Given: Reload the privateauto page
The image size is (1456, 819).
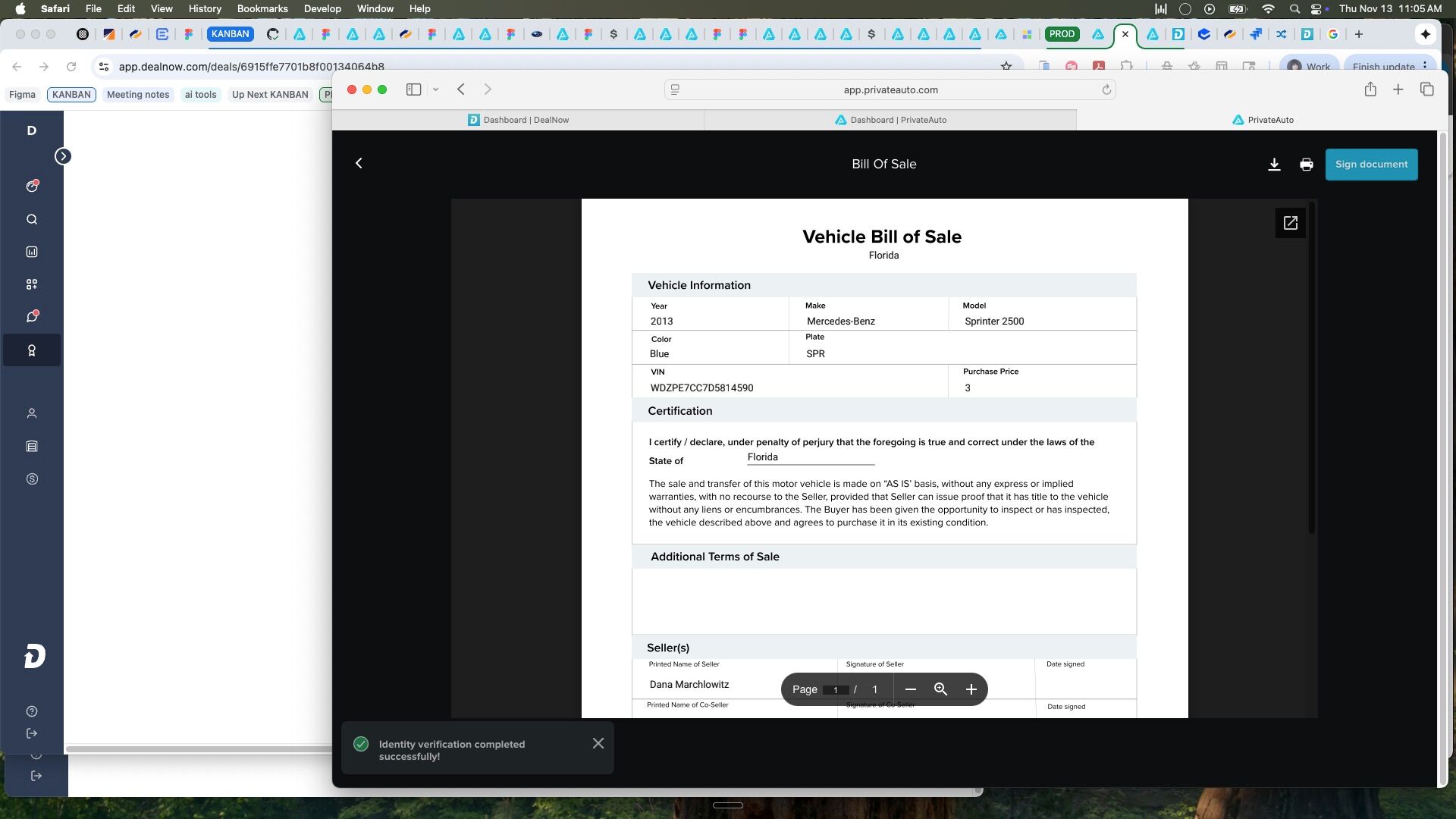Looking at the screenshot, I should click(1106, 89).
